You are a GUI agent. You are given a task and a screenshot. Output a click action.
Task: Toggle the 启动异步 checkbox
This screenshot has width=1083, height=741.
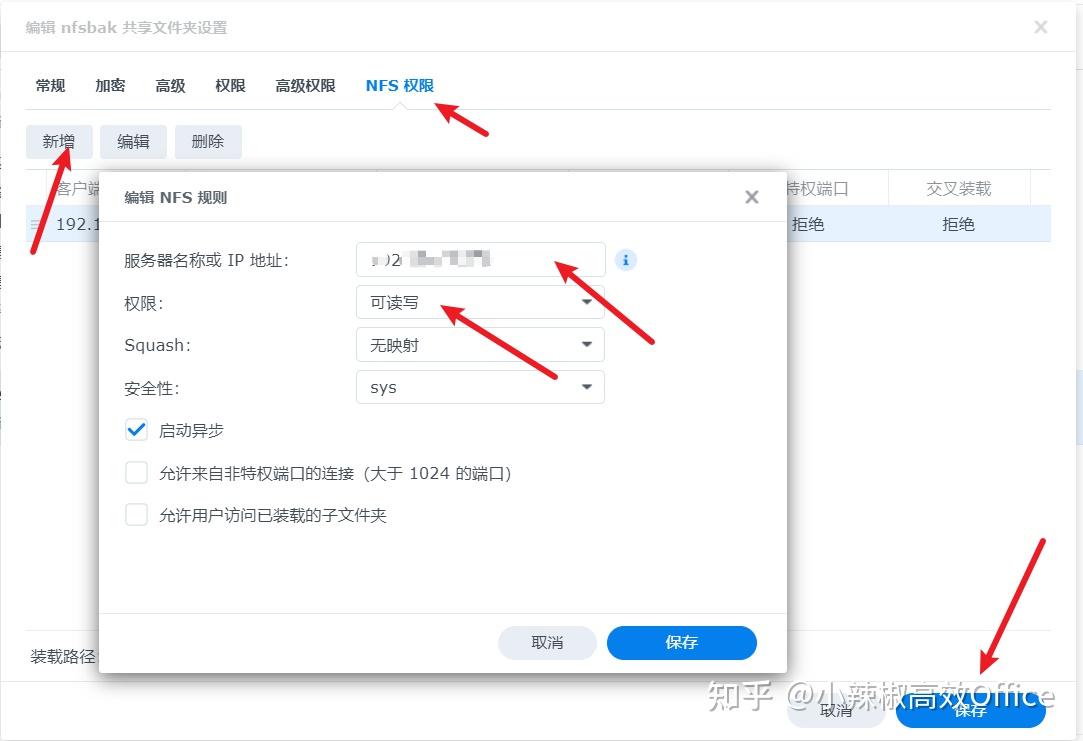[x=136, y=430]
